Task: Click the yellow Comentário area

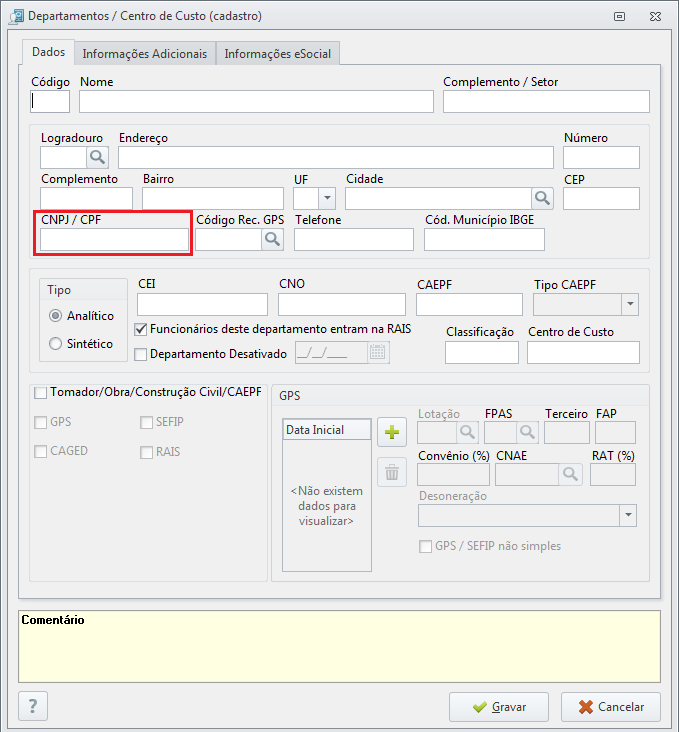Action: [340, 647]
